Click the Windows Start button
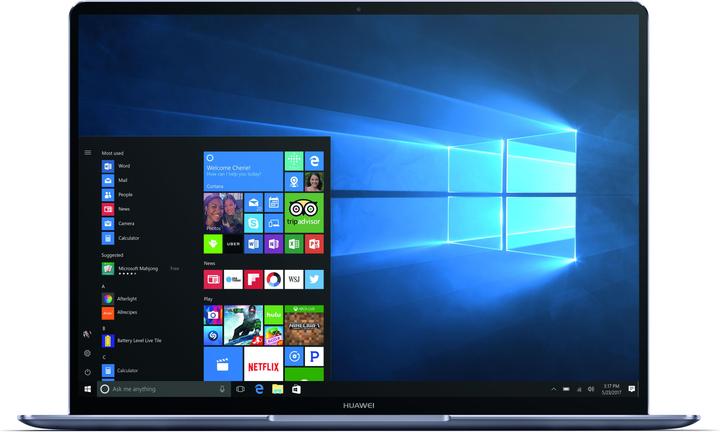 tap(88, 389)
